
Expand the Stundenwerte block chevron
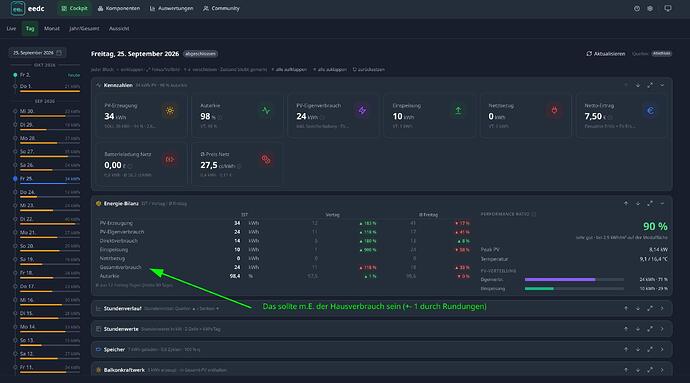point(662,329)
